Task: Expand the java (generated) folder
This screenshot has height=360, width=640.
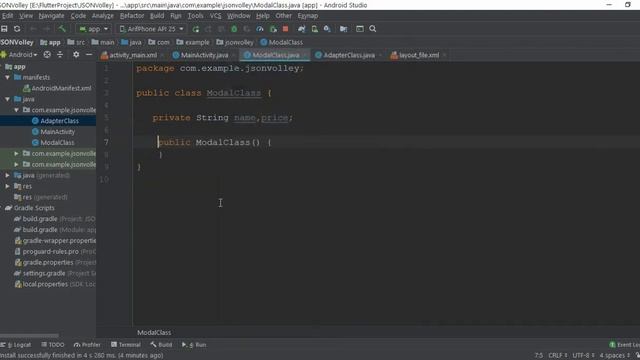Action: coord(7,175)
